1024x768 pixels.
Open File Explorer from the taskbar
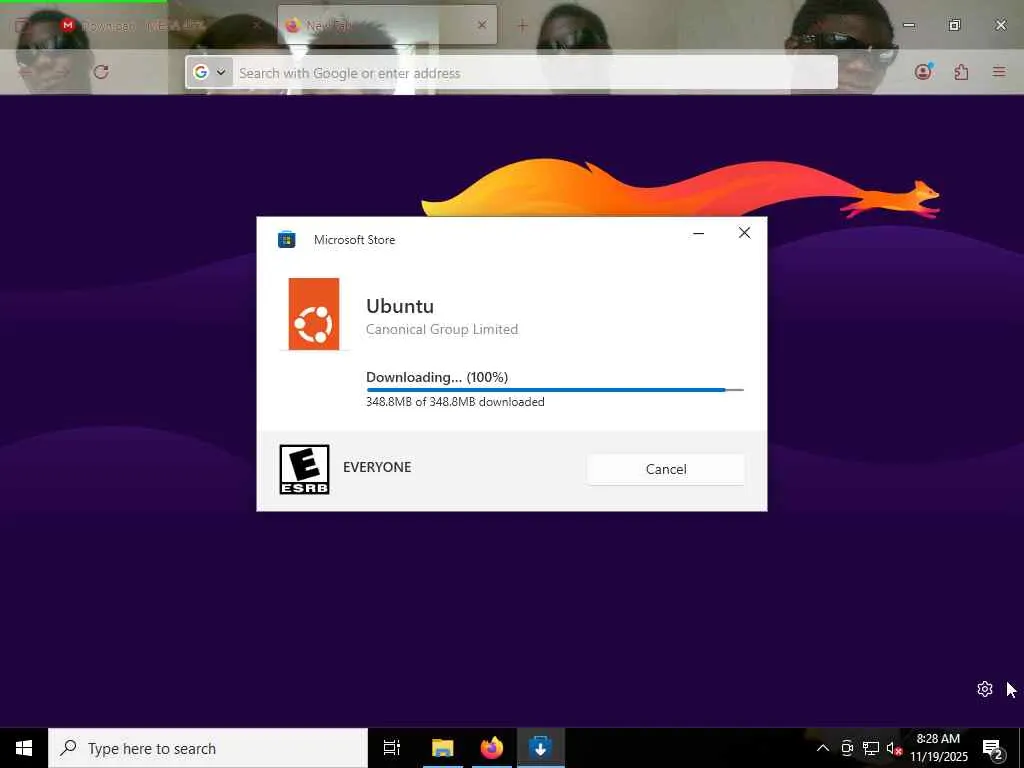[442, 748]
